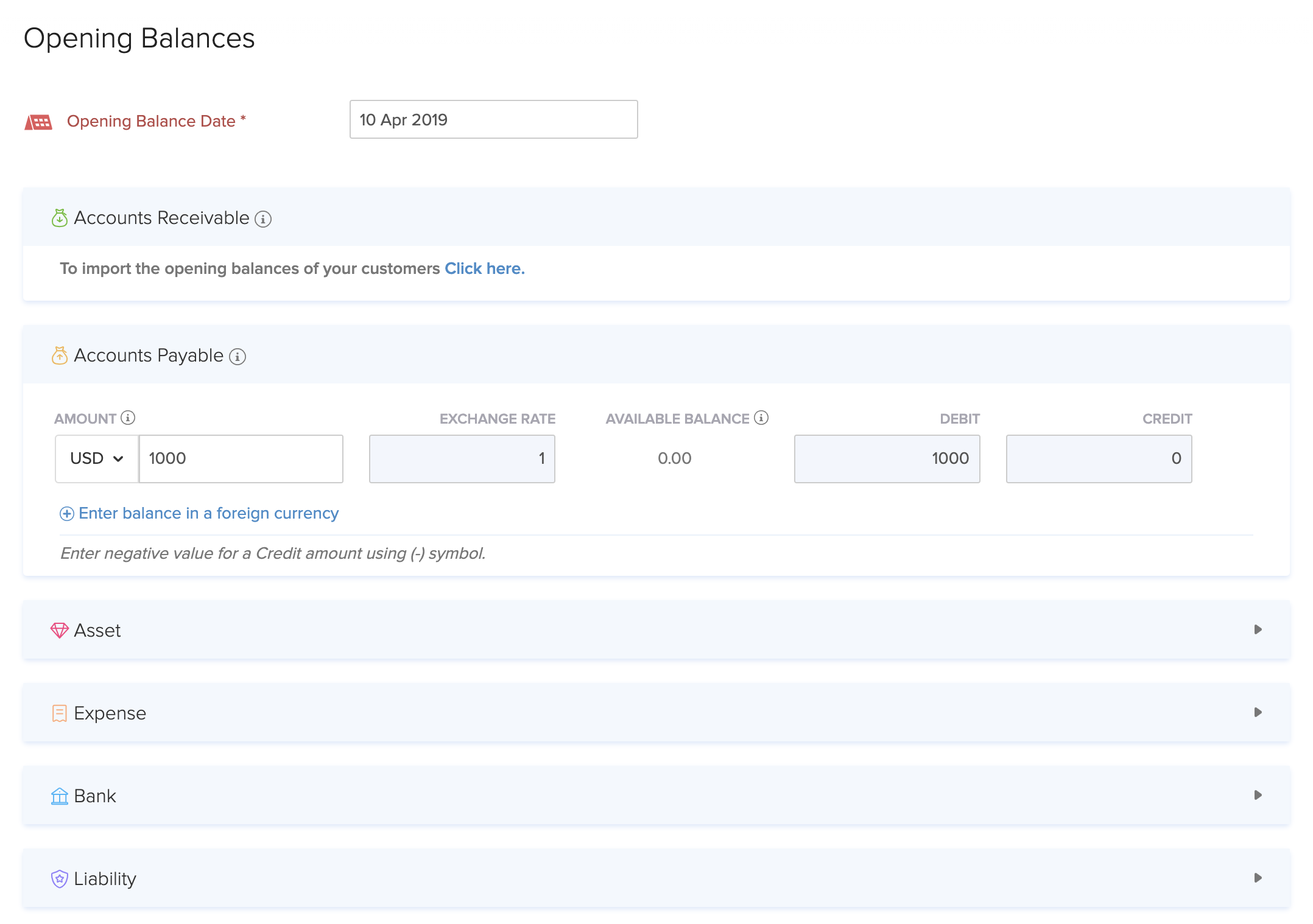Expand the Liability section arrow

[1258, 878]
